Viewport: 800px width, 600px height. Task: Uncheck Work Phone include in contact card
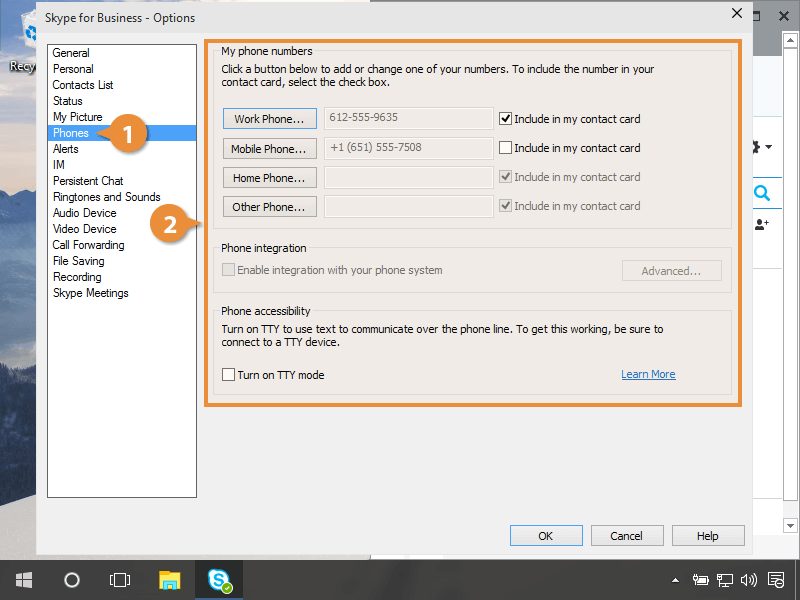pyautogui.click(x=506, y=119)
